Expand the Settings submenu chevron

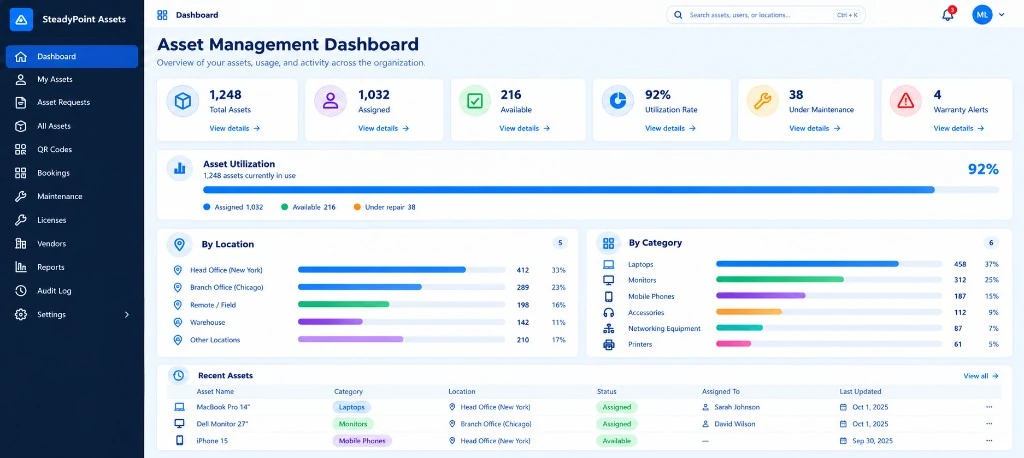coord(127,314)
